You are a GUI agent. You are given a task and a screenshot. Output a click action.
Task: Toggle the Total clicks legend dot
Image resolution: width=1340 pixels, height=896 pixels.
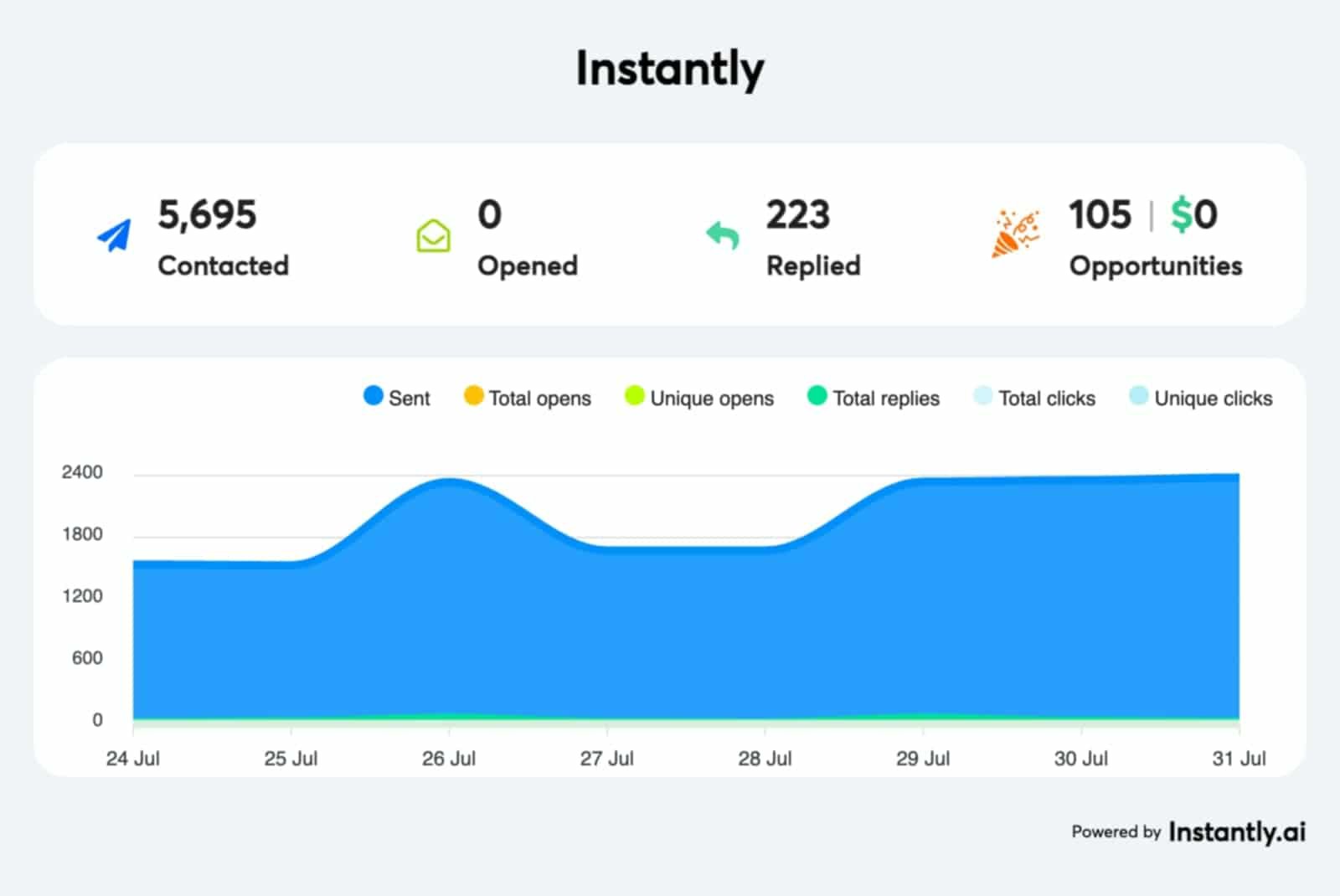(982, 396)
